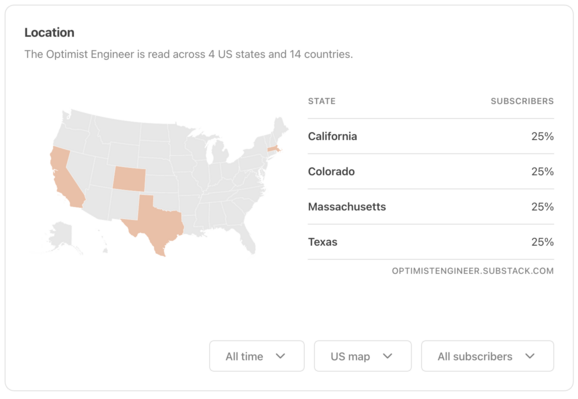Select Colorado on the US map
Image resolution: width=578 pixels, height=399 pixels.
pos(129,179)
